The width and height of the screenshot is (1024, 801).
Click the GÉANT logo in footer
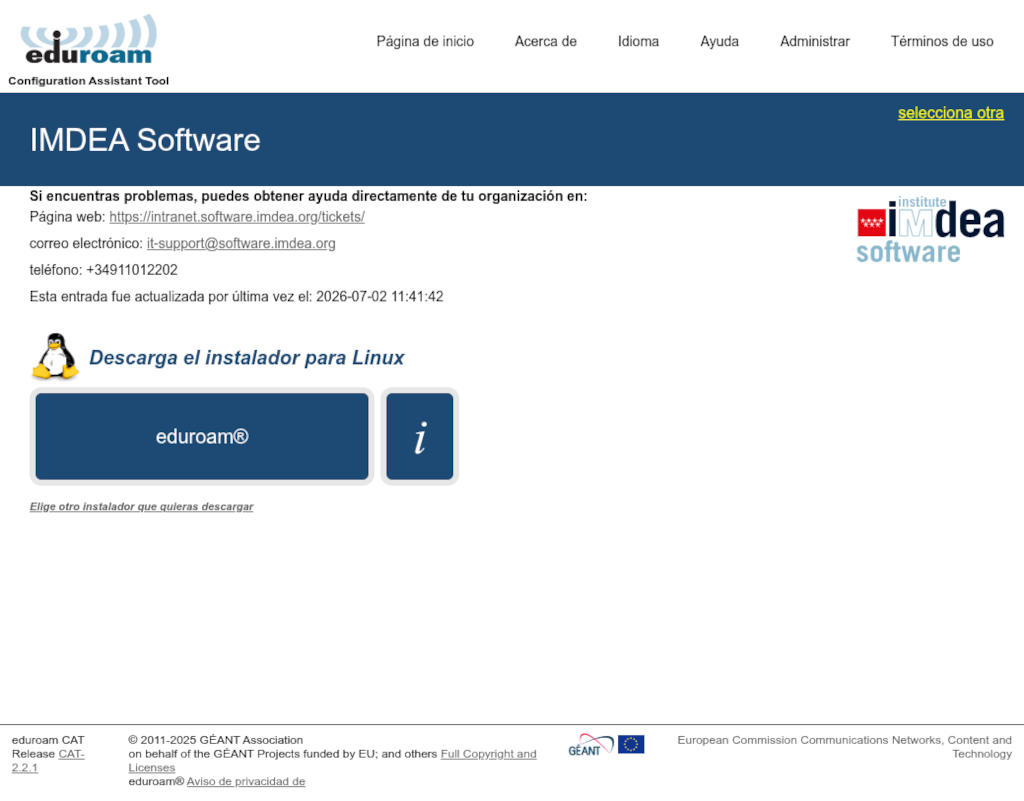pos(590,745)
